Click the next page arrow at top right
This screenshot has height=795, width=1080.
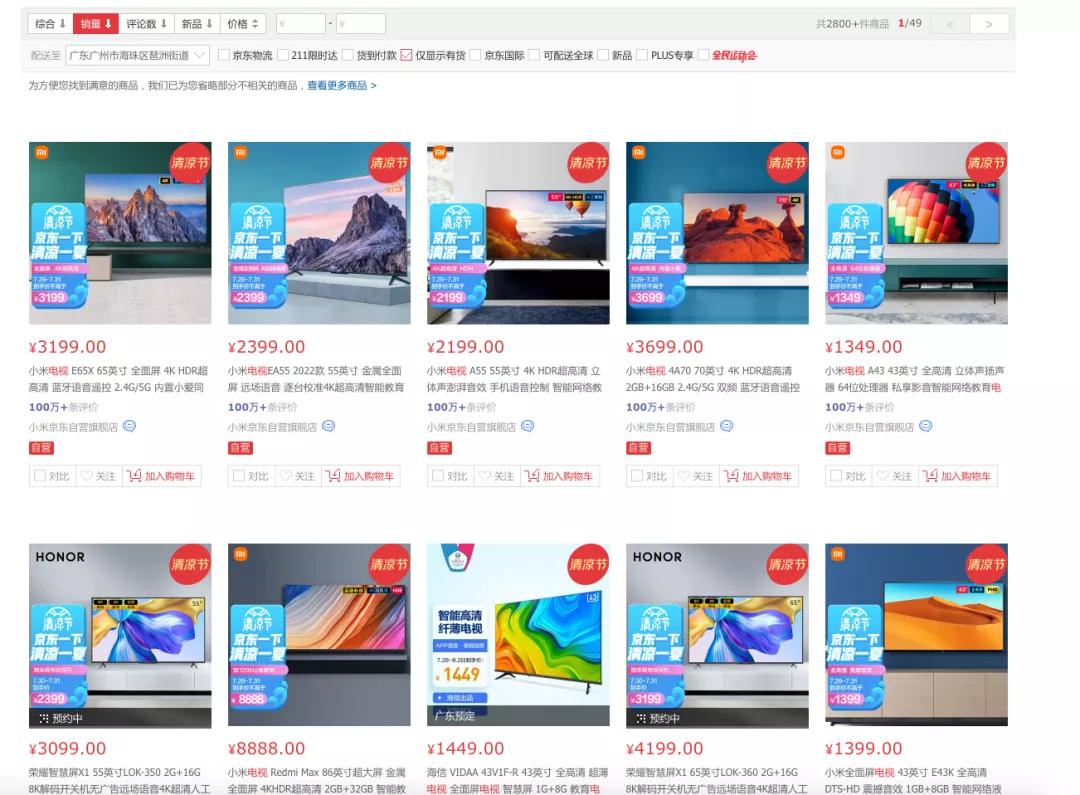click(x=989, y=24)
